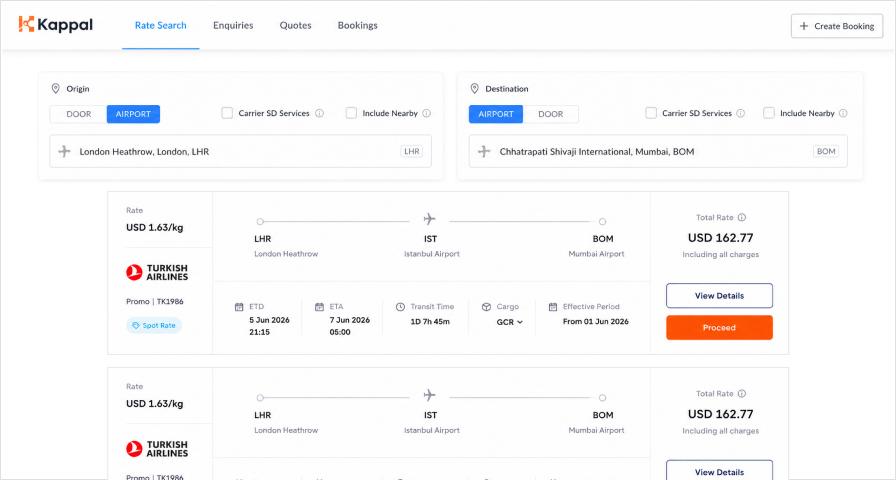The image size is (896, 480).
Task: Open the Rate Search tab
Action: click(161, 25)
